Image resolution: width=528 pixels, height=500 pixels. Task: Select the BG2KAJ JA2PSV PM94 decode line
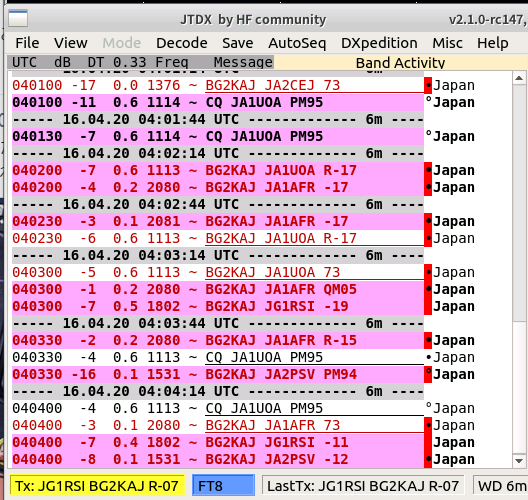[218, 374]
